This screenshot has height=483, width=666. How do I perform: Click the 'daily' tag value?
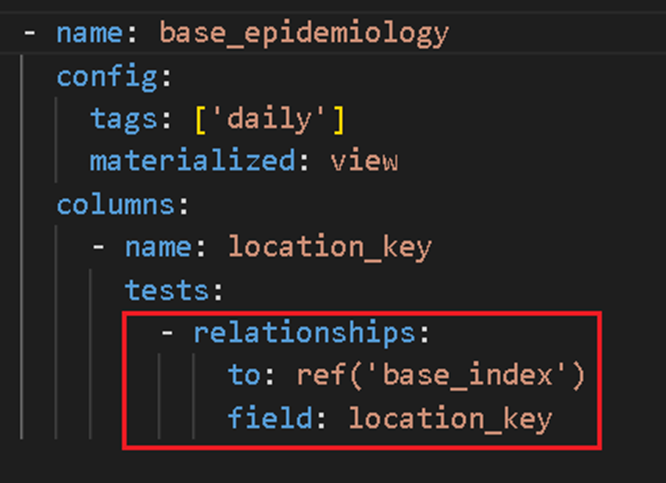coord(268,119)
